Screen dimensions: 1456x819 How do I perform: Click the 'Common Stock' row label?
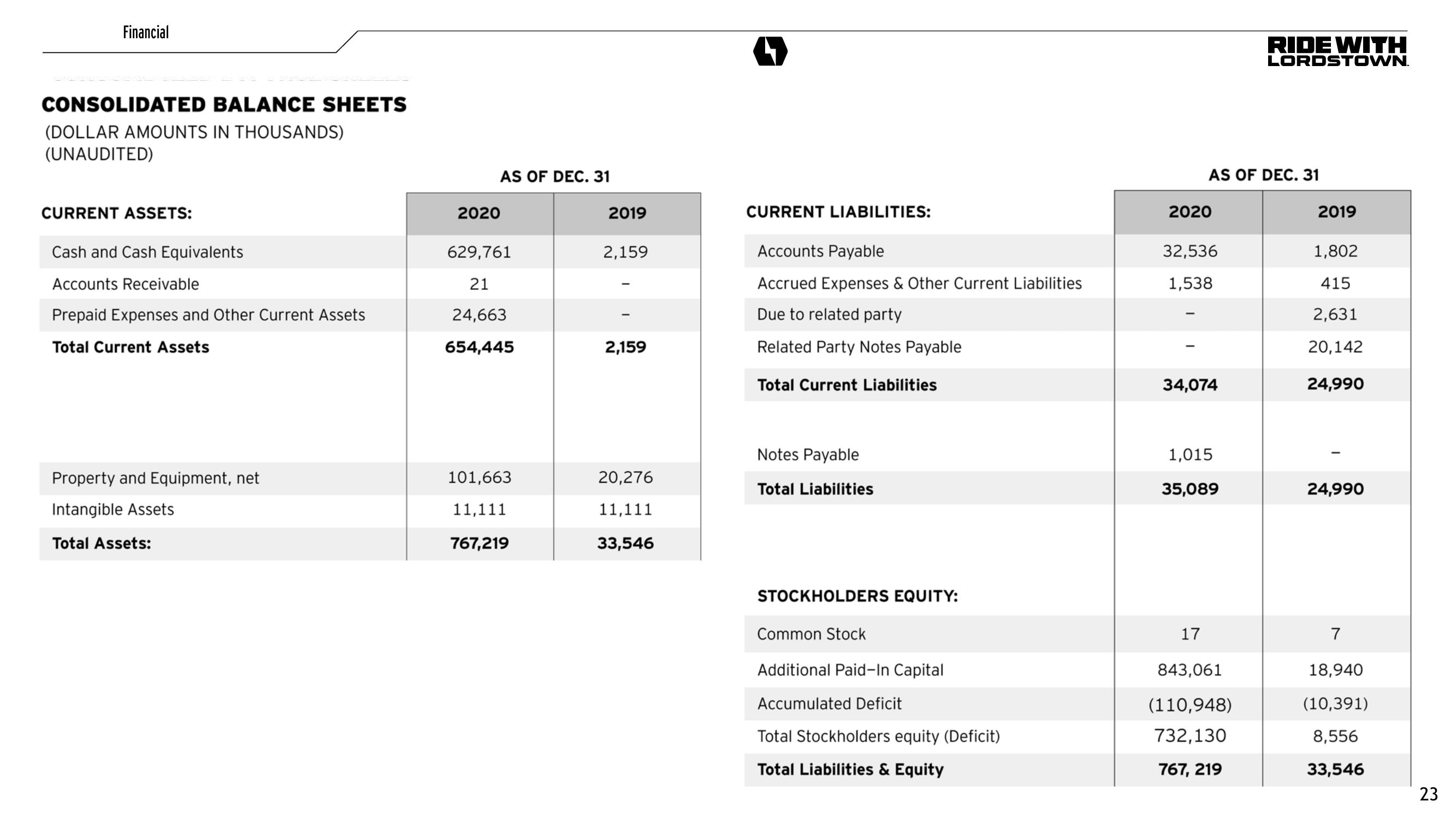coord(811,634)
